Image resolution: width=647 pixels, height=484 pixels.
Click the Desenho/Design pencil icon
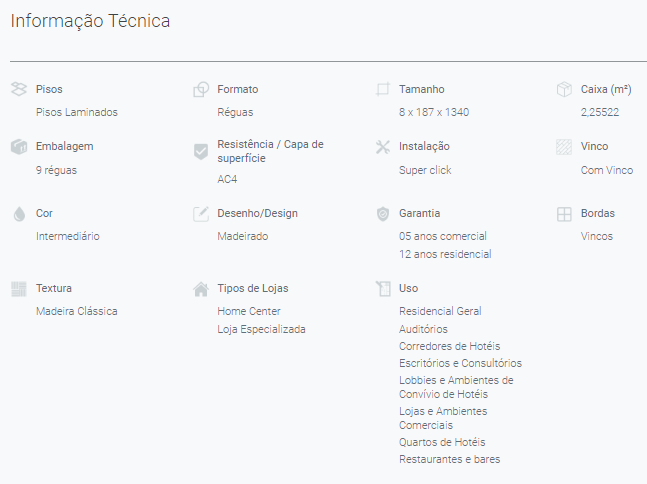(x=201, y=214)
